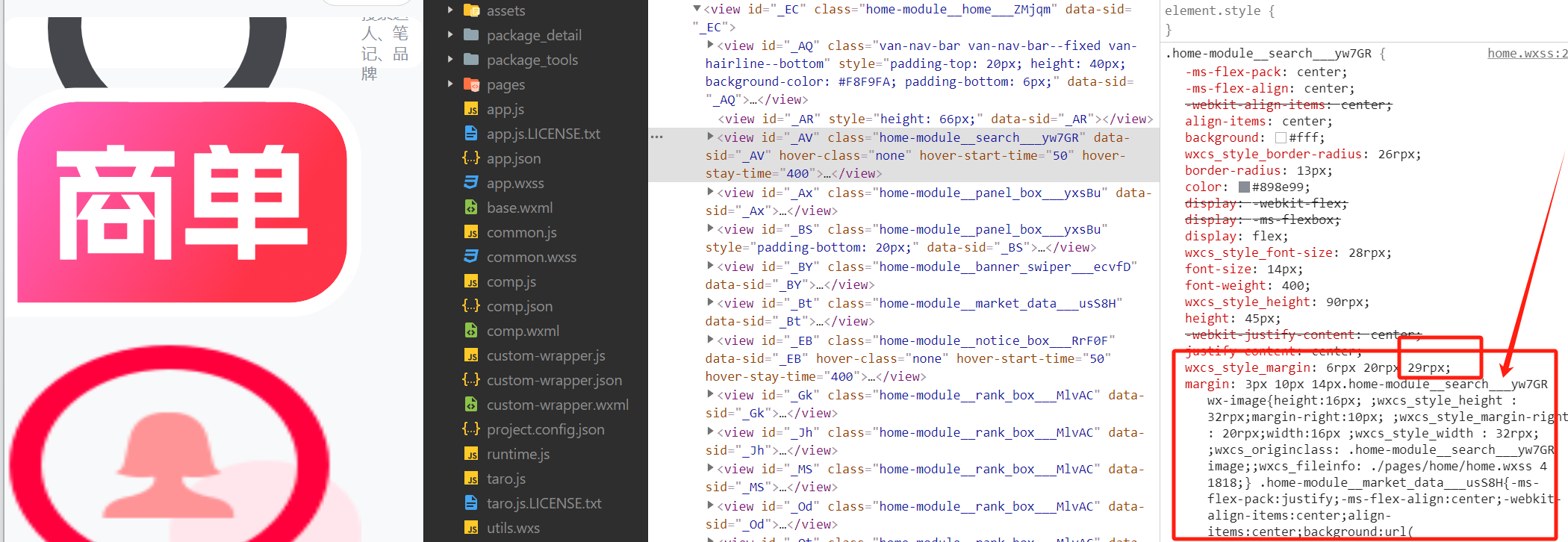Viewport: 1568px width, 542px height.
Task: Open utils.wxs file
Action: point(513,528)
